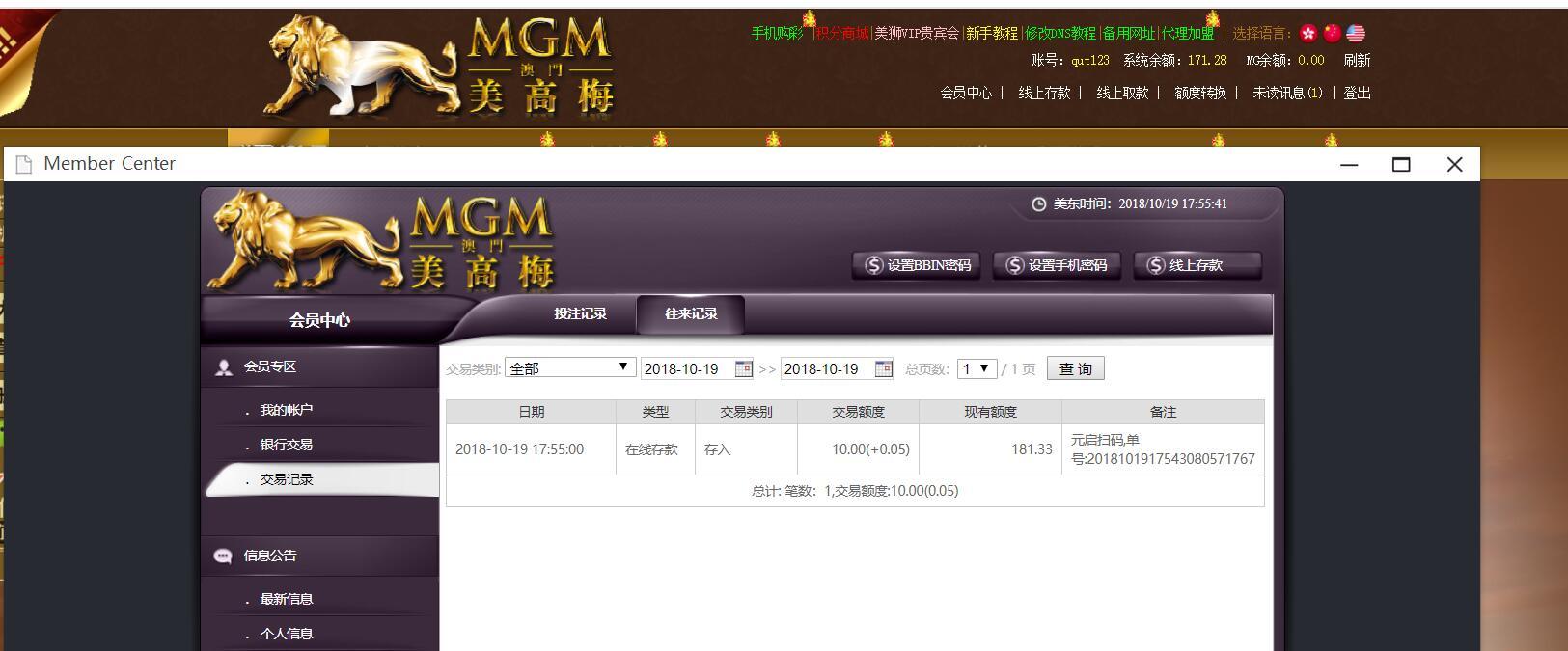Click the 刷新 refresh link
This screenshot has width=1568, height=651.
point(1357,60)
